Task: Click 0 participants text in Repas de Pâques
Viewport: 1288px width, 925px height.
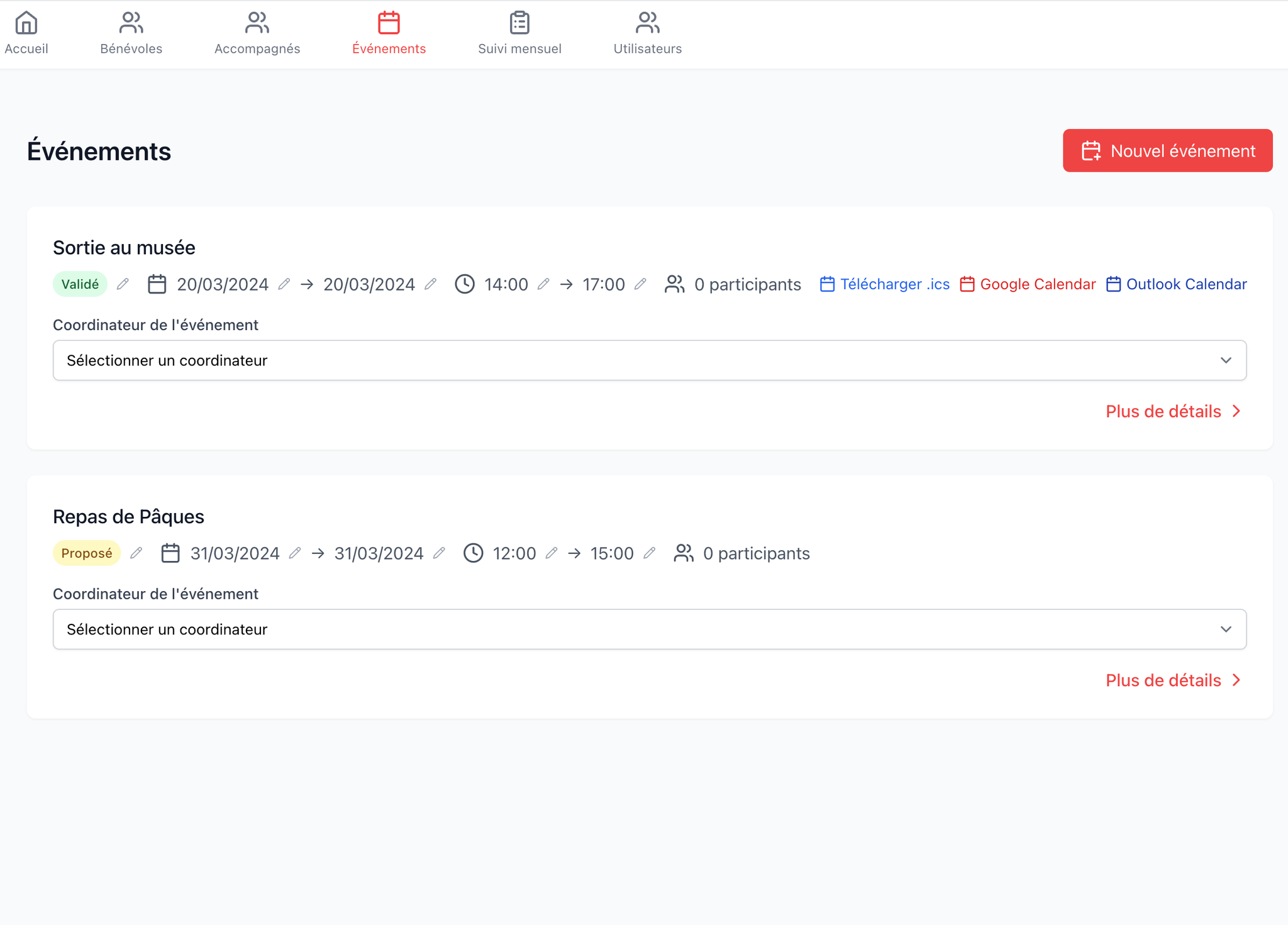Action: pyautogui.click(x=757, y=553)
